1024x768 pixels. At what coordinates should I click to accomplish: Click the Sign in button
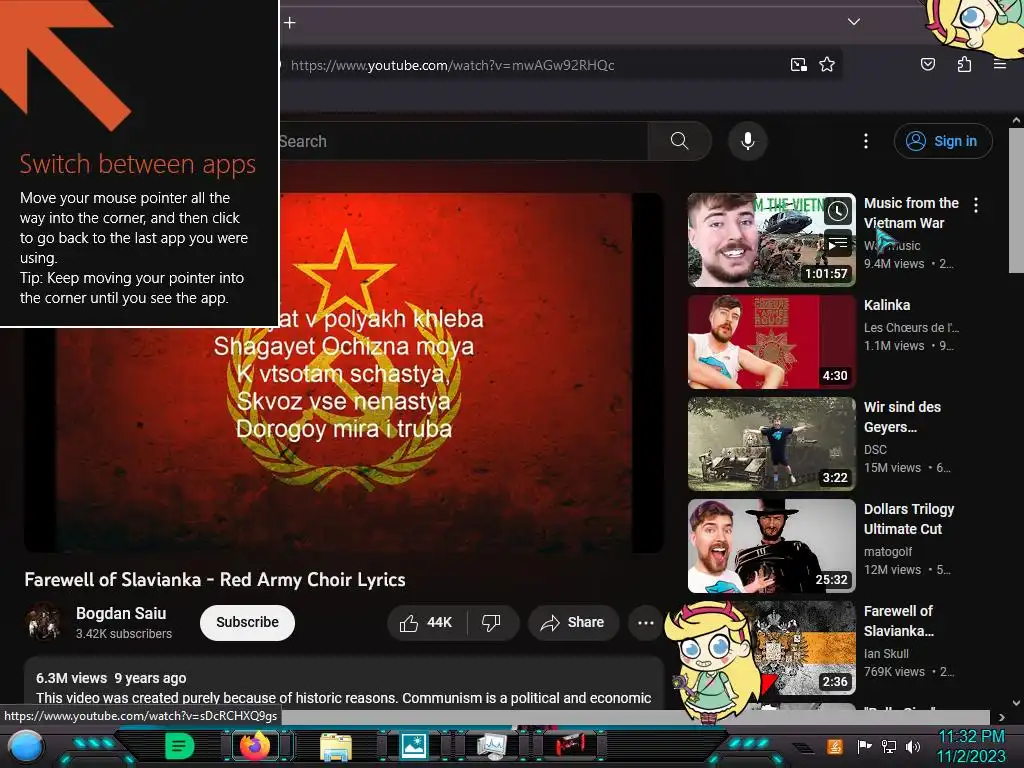pos(943,141)
